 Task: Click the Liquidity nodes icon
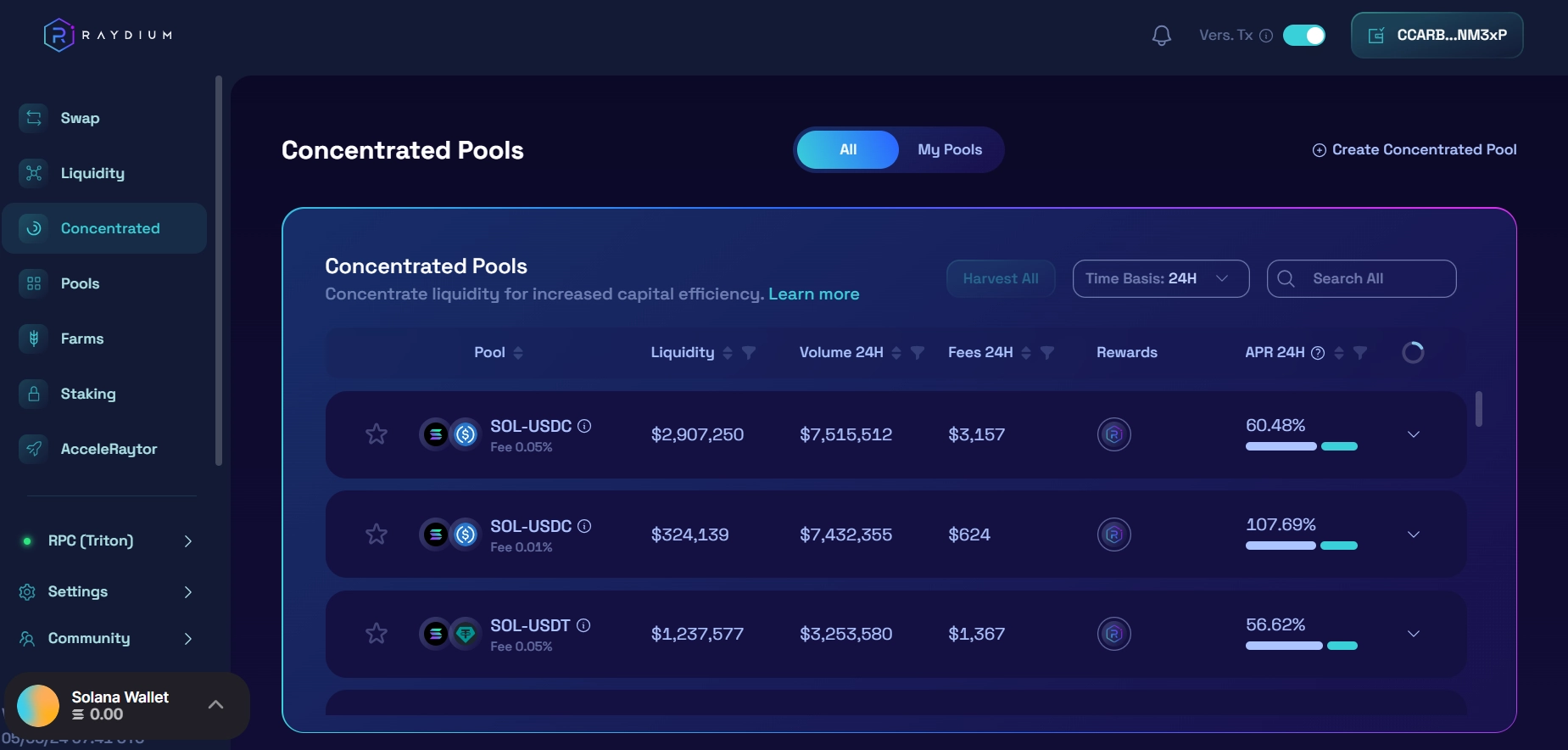(x=34, y=173)
